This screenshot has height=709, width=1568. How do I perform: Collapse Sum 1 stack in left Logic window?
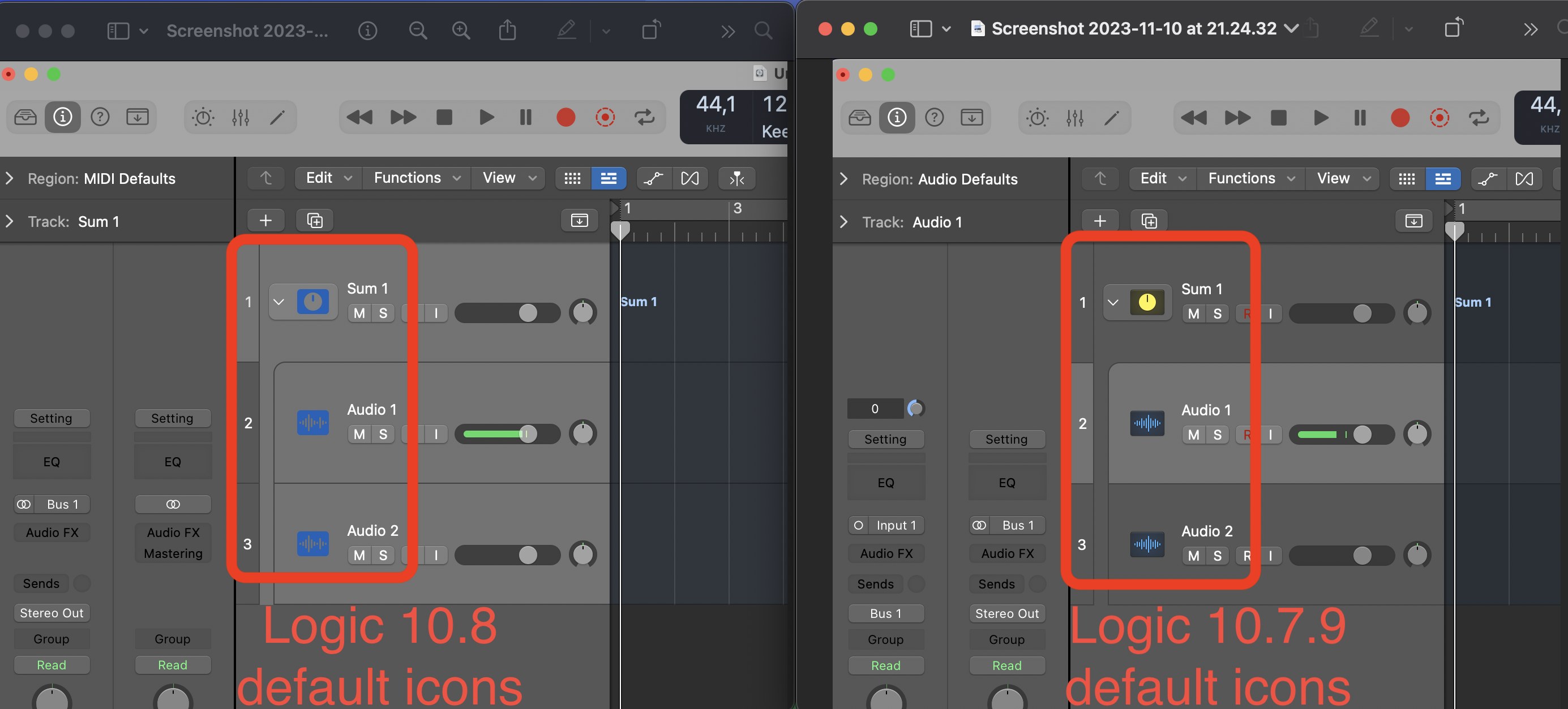(279, 302)
